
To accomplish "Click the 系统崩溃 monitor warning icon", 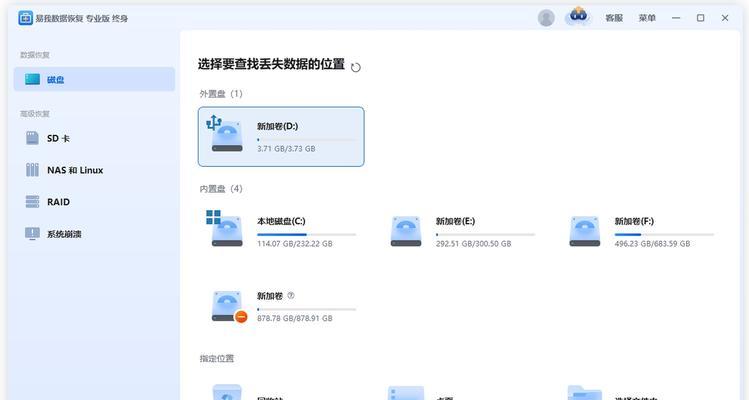I will tap(32, 234).
